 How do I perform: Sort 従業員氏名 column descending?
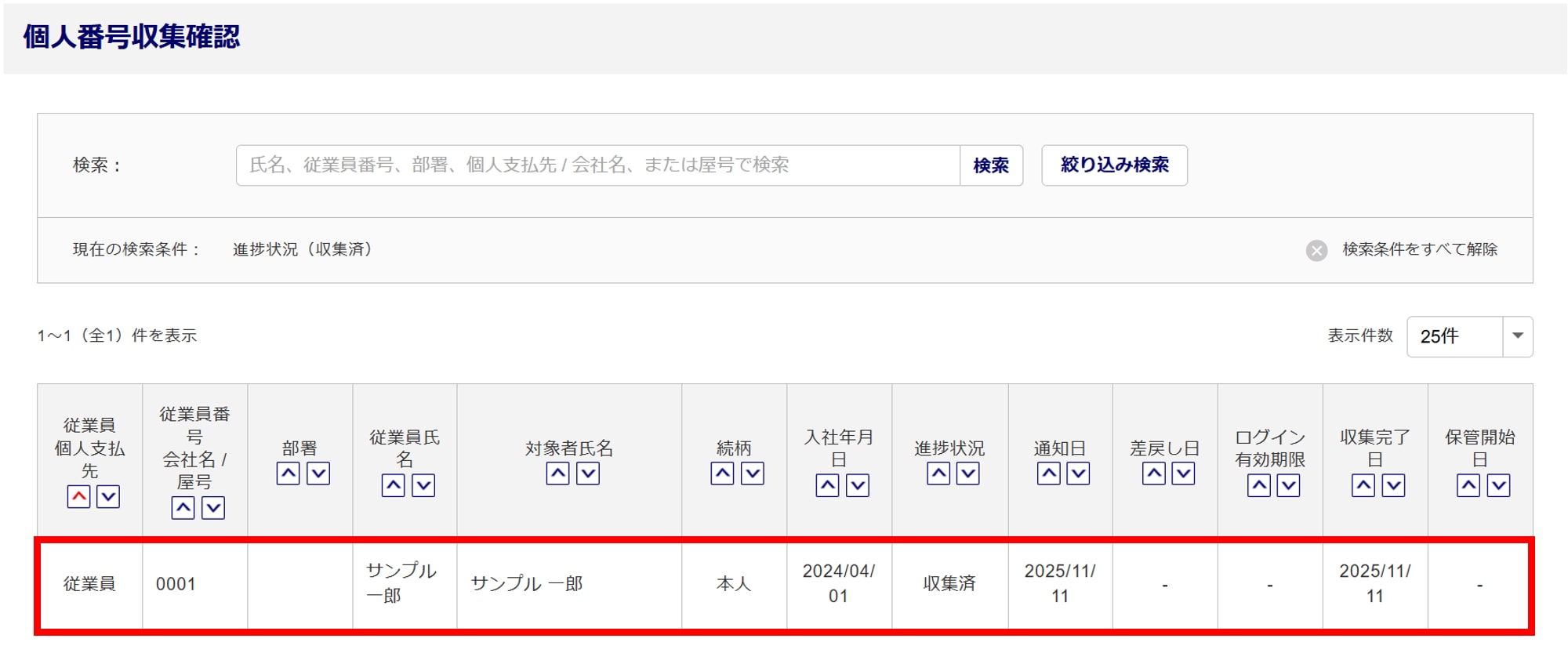coord(423,486)
